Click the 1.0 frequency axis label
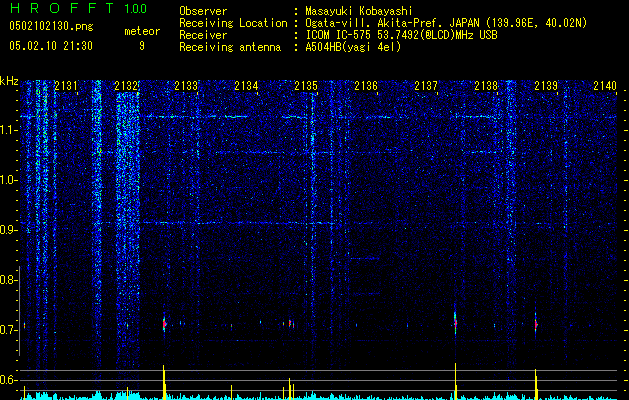 [8, 180]
